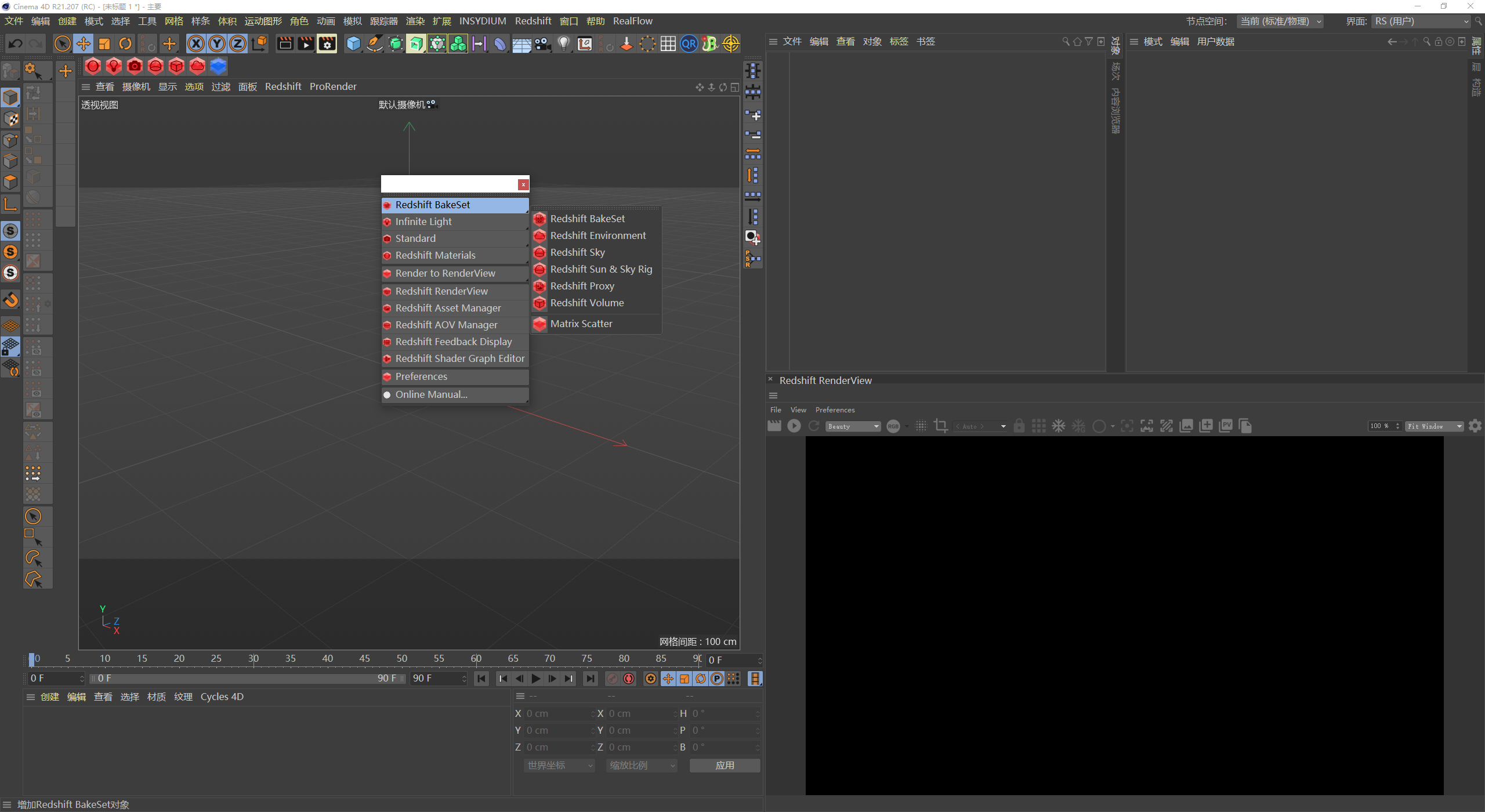1485x812 pixels.
Task: Click the Camera object icon in toolbar
Action: (543, 44)
